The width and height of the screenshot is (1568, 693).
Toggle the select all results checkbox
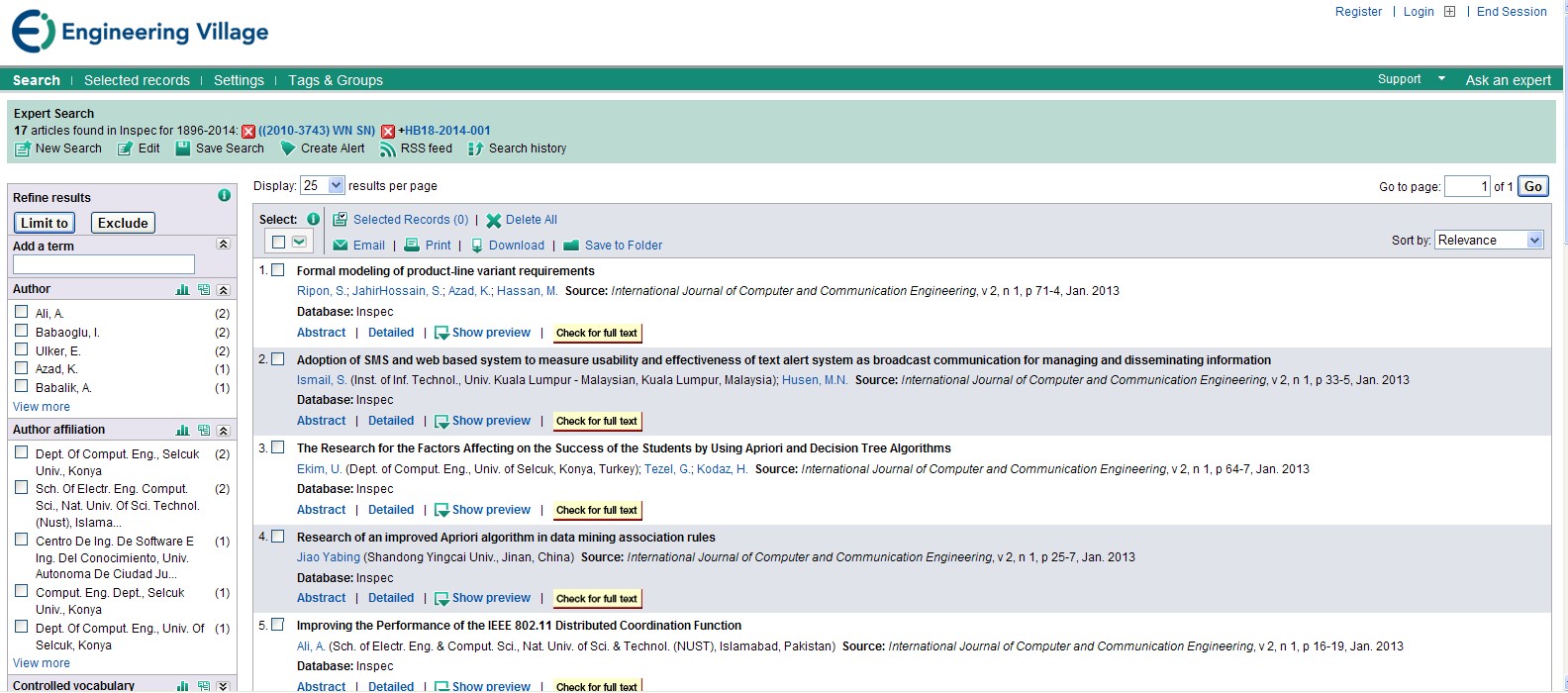tap(278, 242)
